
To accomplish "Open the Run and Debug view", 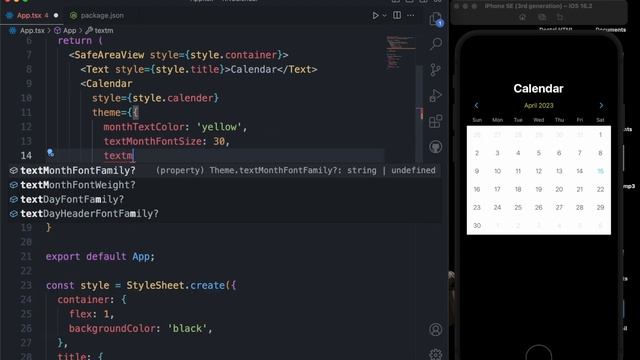I will tap(436, 96).
